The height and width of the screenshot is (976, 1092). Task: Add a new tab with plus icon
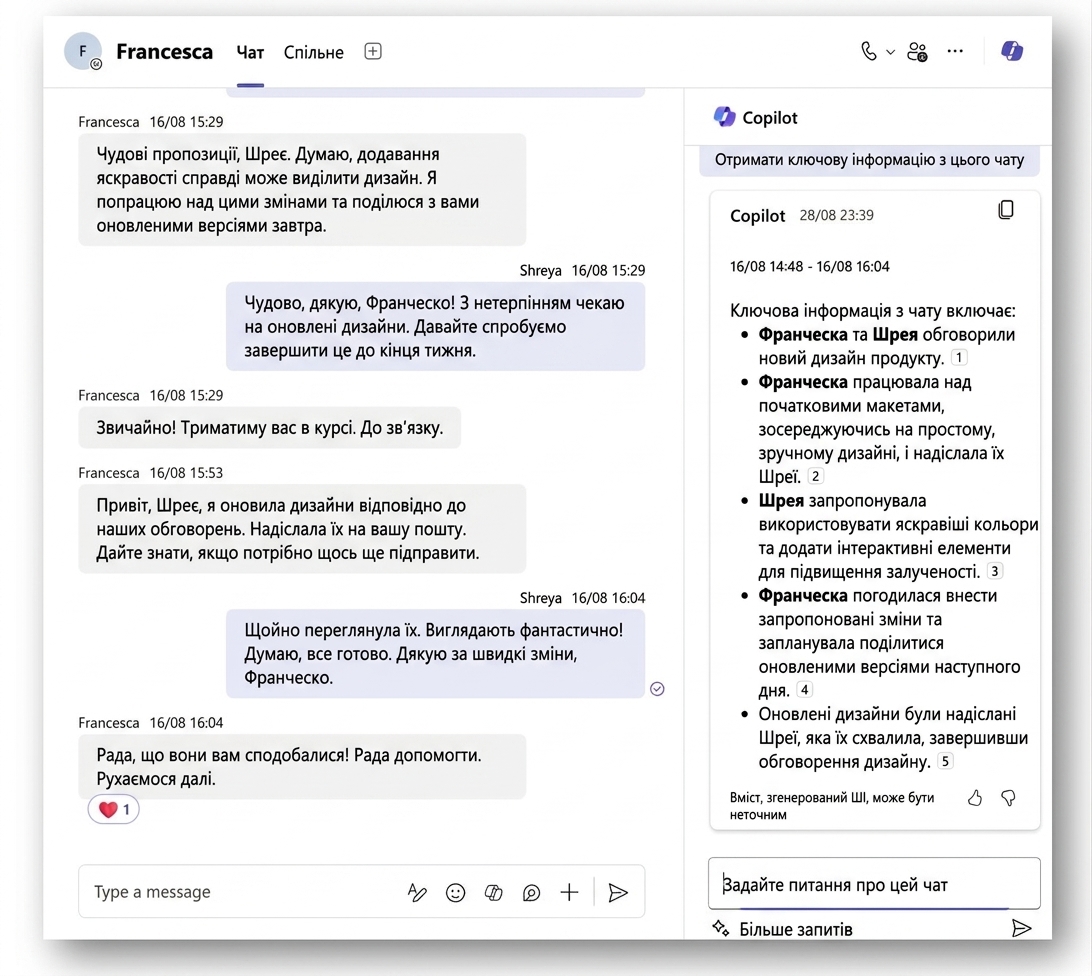coord(373,52)
